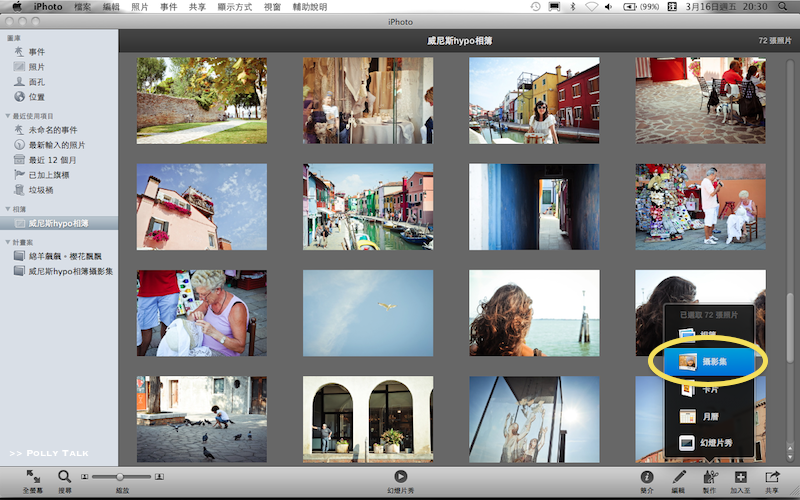Select 已加上旗標 flagged item in sidebar

(48, 174)
